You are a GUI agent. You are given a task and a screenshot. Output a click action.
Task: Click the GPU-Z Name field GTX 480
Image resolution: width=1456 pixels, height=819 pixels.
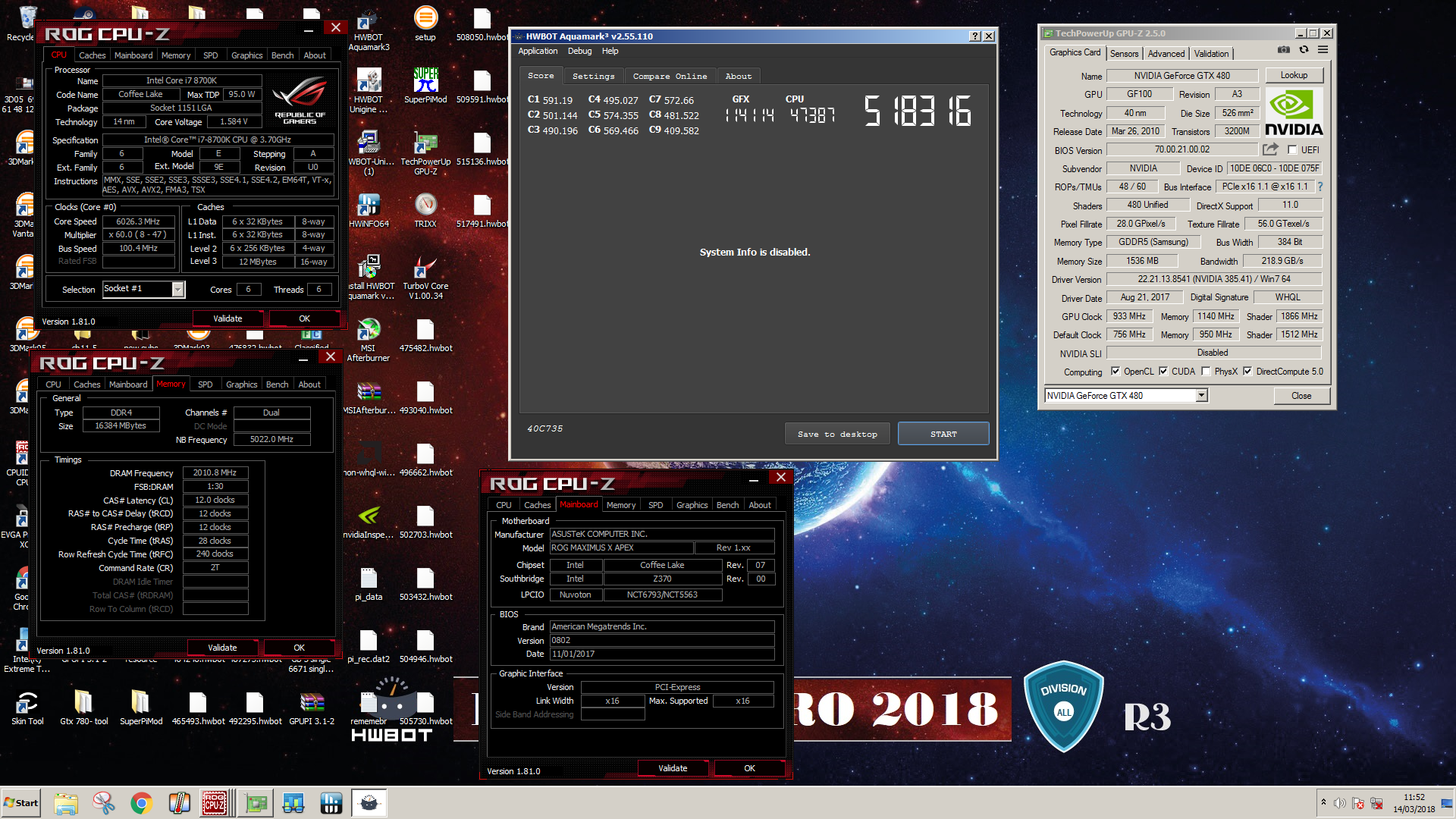(1182, 75)
